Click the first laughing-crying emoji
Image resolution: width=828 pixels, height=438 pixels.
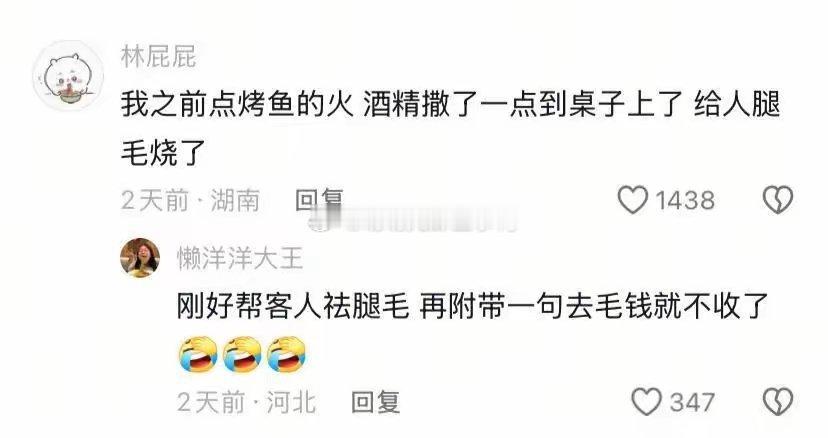pos(199,354)
